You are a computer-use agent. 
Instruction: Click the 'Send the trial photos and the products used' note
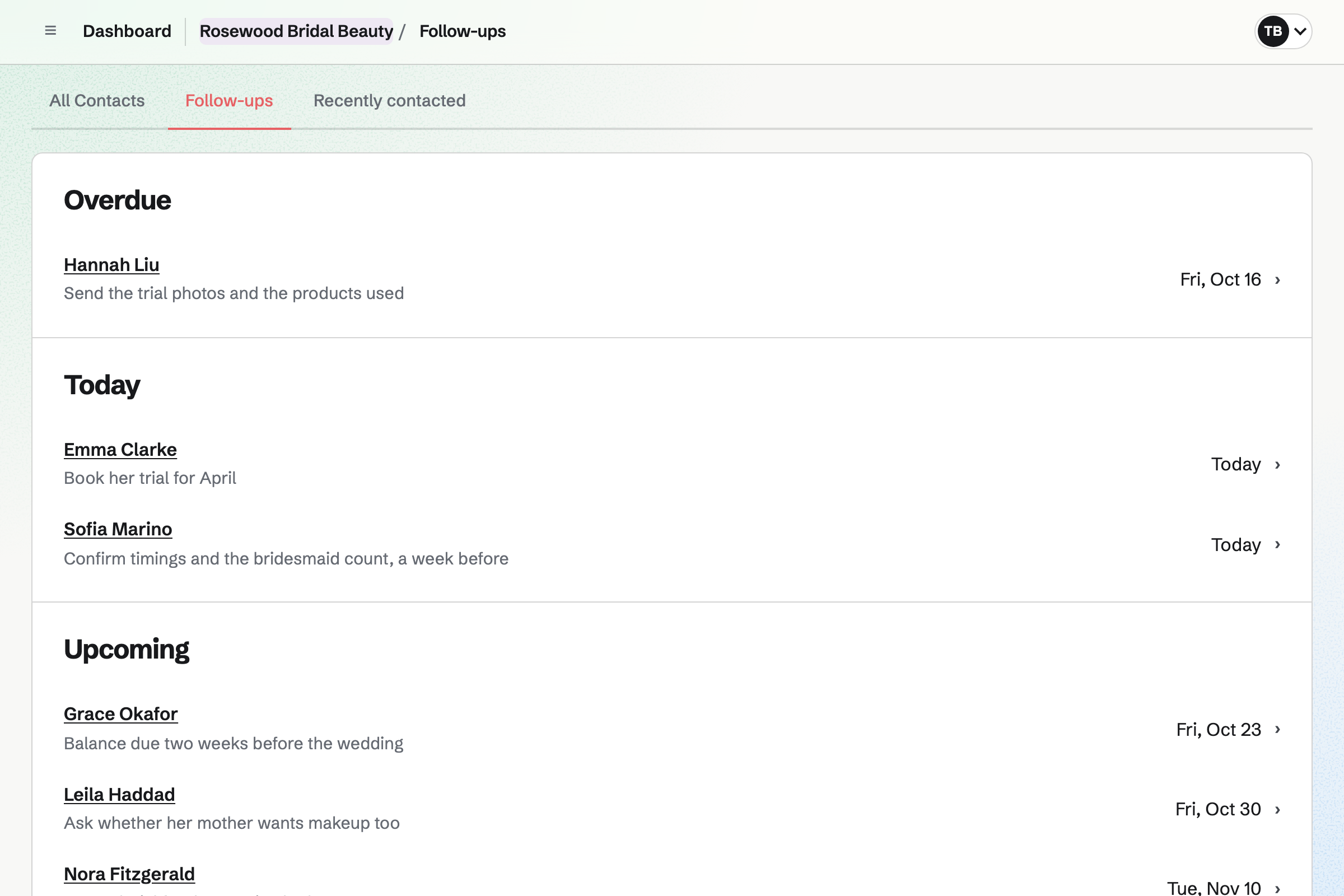234,293
